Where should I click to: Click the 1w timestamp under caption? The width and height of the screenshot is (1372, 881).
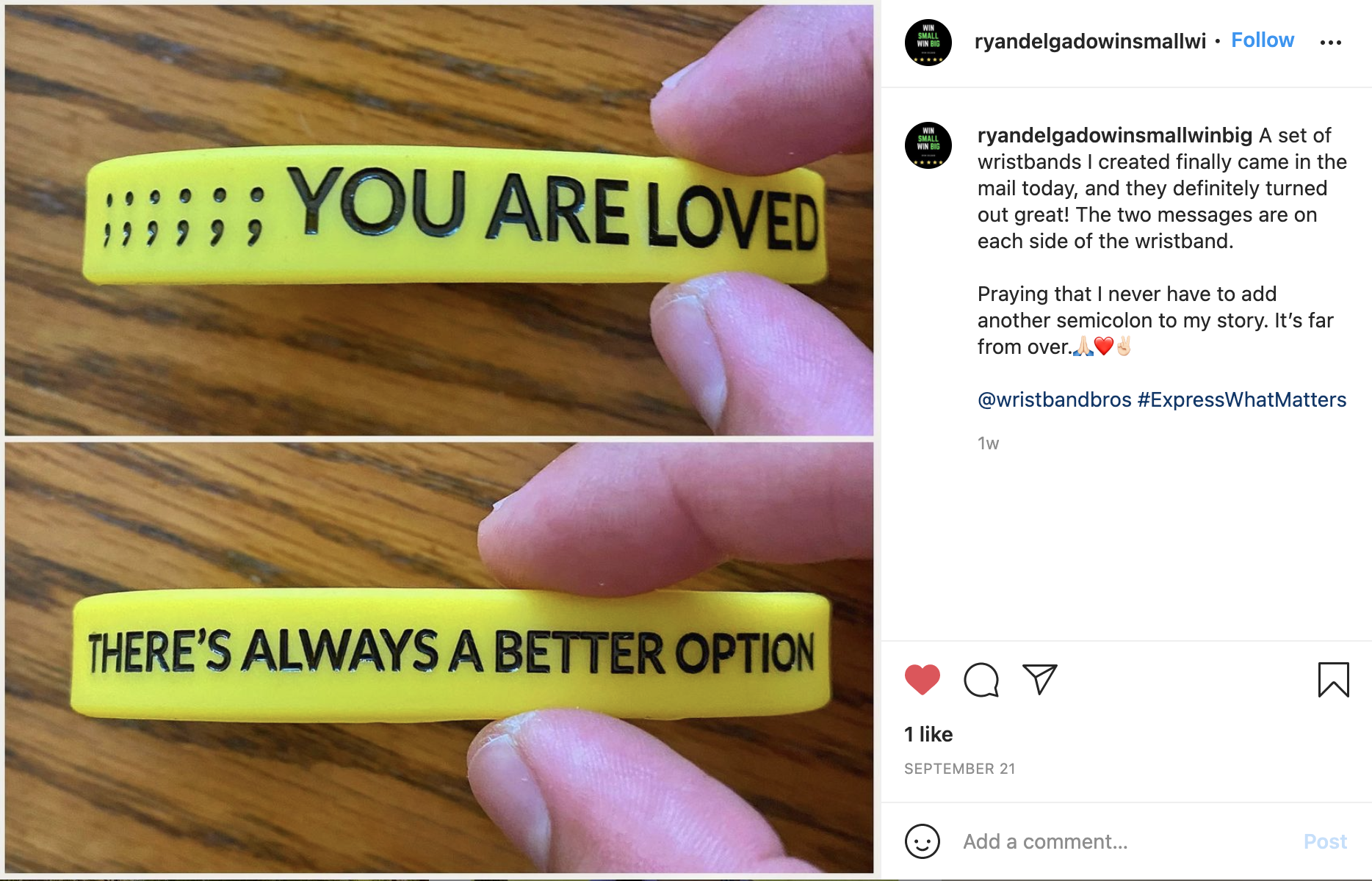[988, 443]
